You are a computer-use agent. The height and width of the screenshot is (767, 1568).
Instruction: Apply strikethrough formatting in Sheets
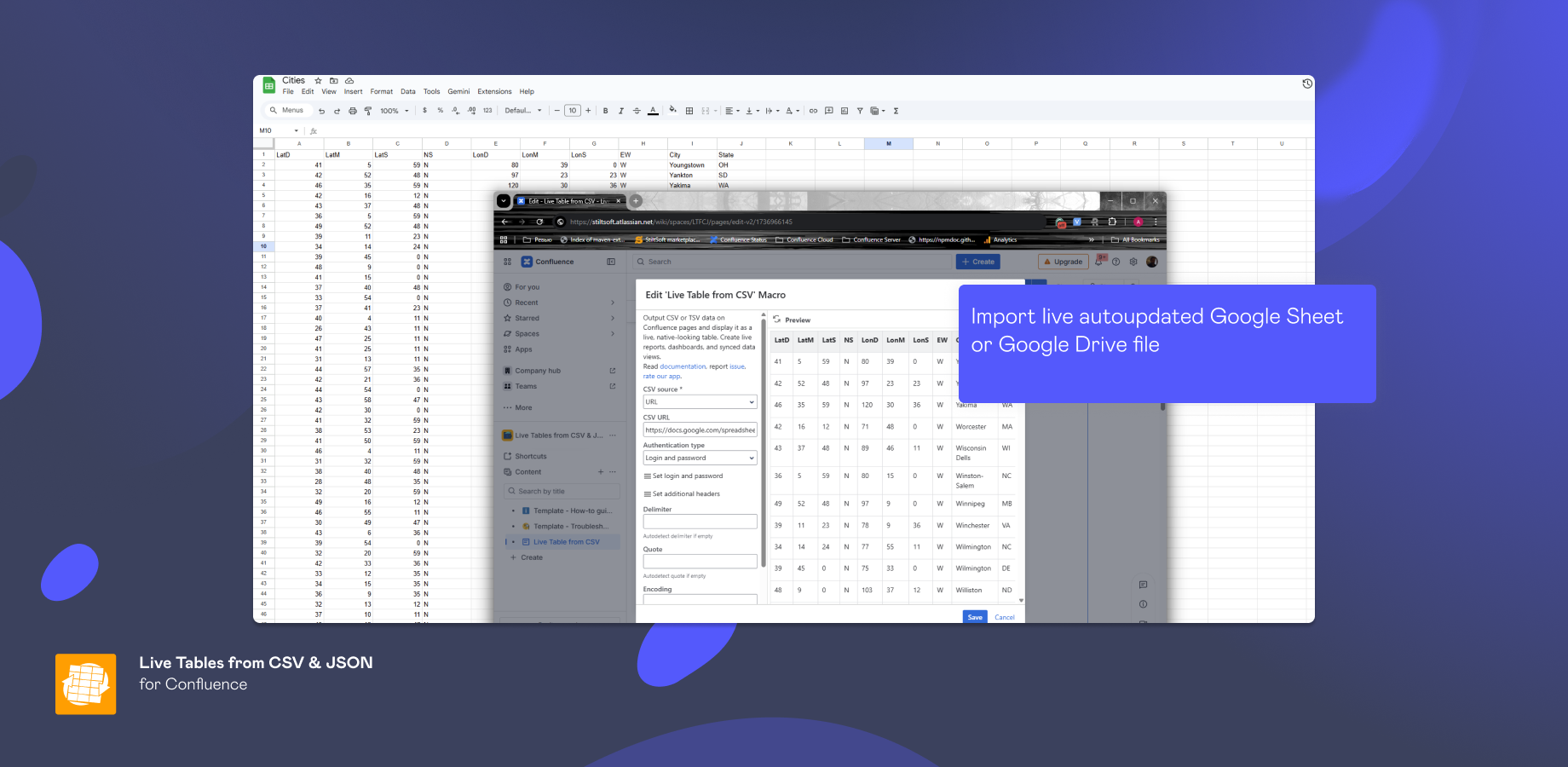[x=636, y=111]
